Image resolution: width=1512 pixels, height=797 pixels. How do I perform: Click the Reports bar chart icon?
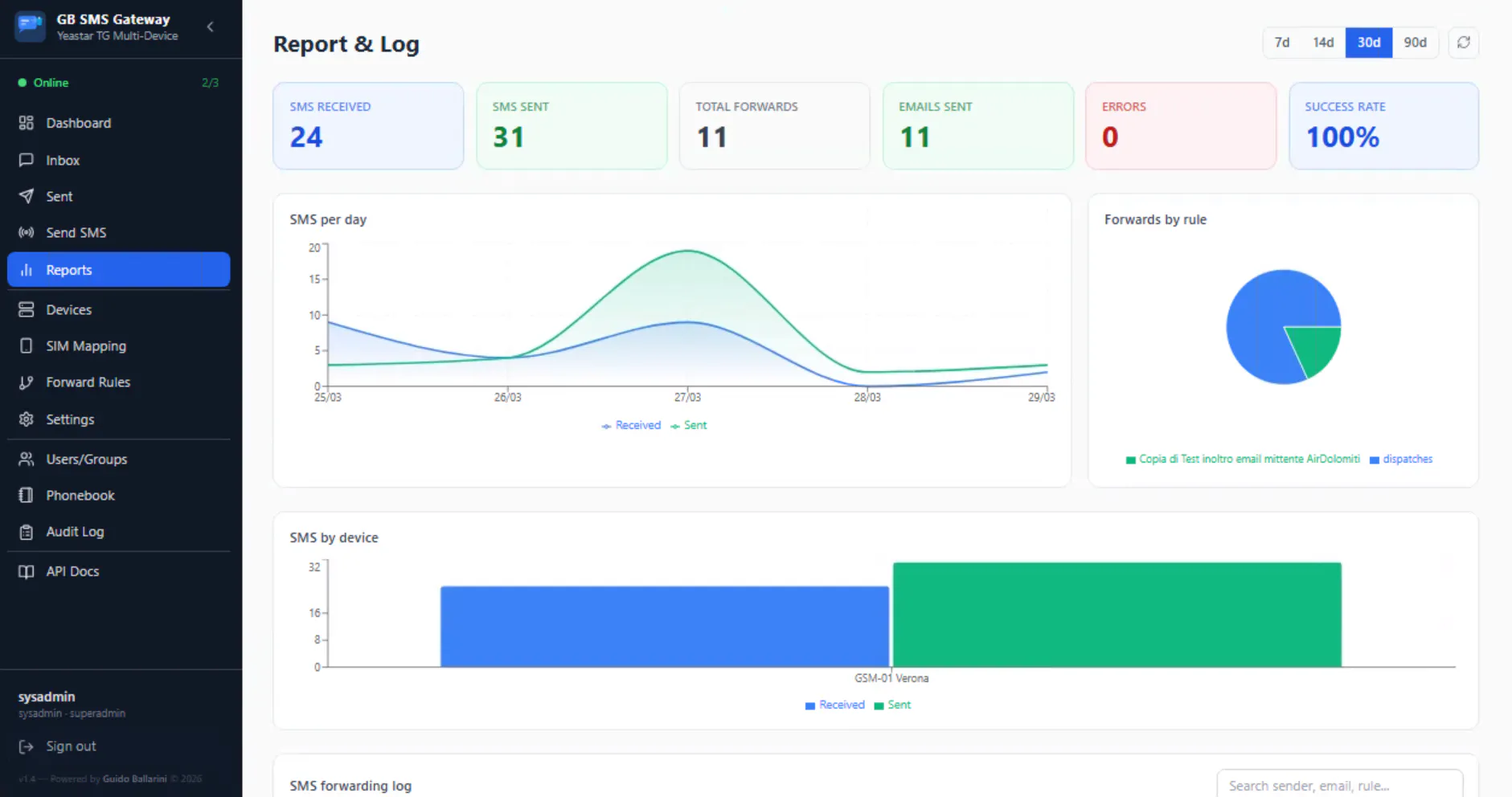click(x=27, y=270)
